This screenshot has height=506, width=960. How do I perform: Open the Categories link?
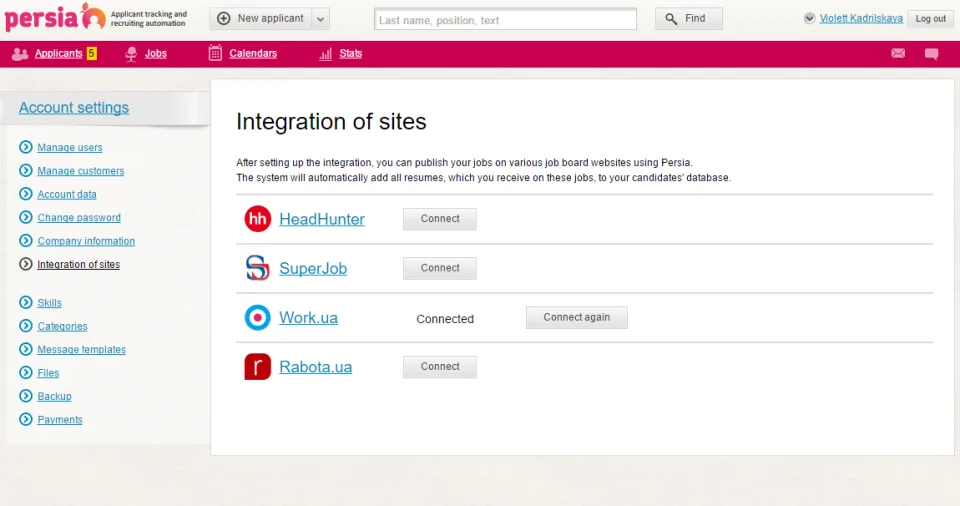pyautogui.click(x=62, y=326)
